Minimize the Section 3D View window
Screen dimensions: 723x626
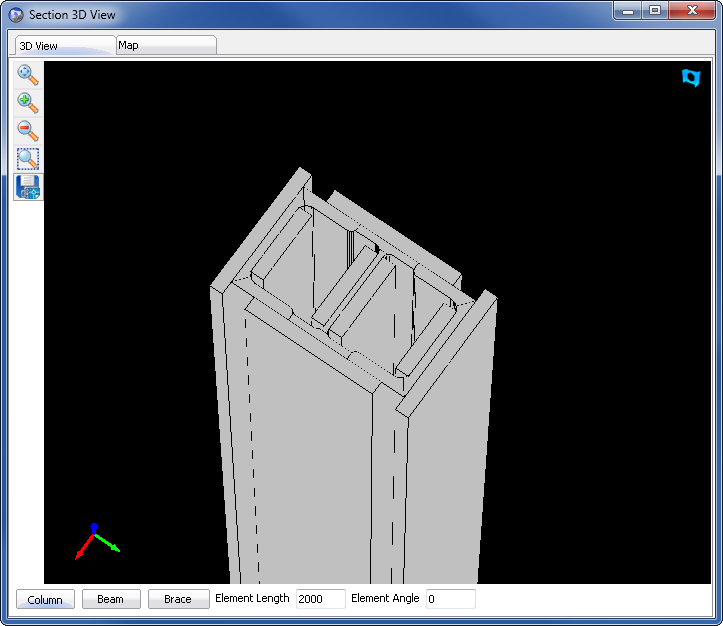click(x=628, y=11)
